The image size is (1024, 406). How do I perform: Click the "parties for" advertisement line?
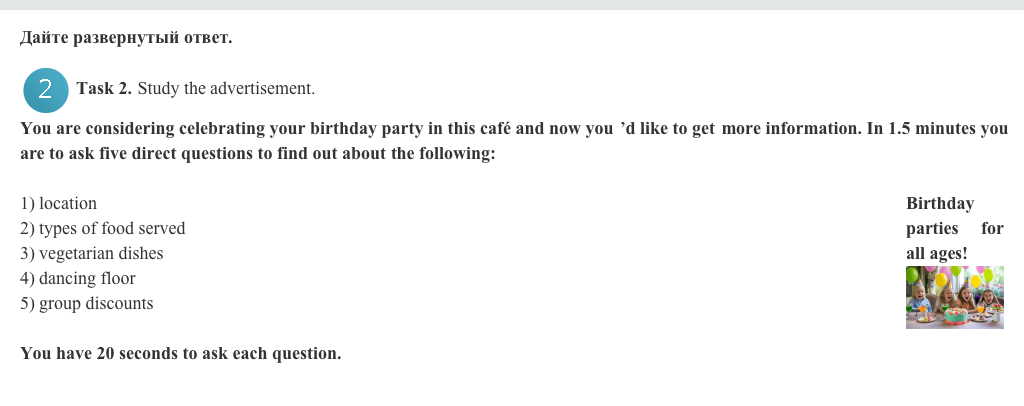[x=954, y=229]
